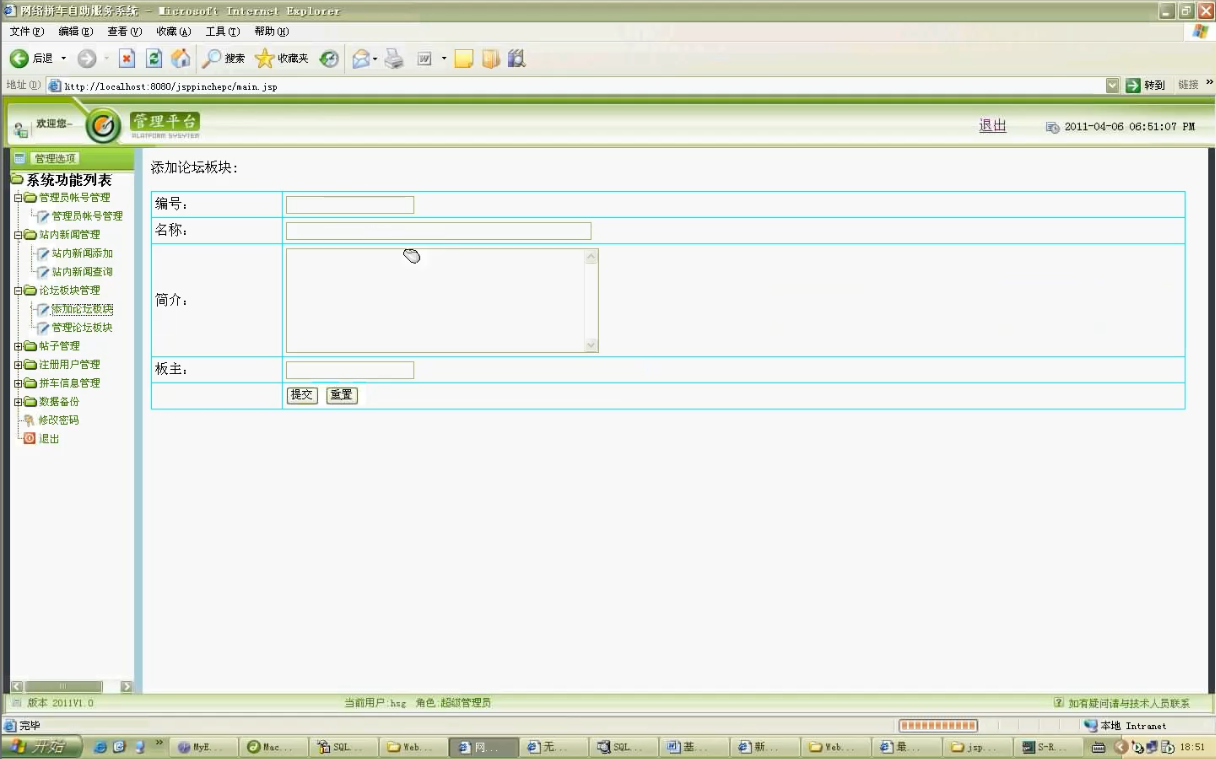
Task: Collapse the 论坛板块管理 tree node
Action: tap(18, 291)
